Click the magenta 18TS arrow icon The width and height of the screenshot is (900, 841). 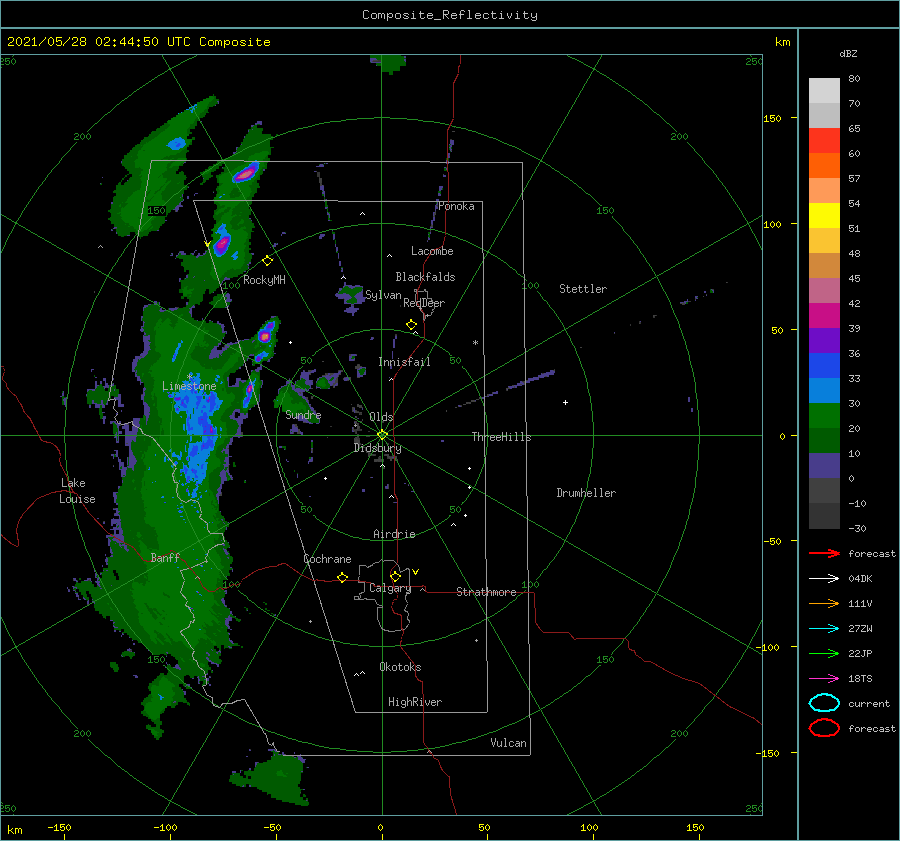[824, 679]
